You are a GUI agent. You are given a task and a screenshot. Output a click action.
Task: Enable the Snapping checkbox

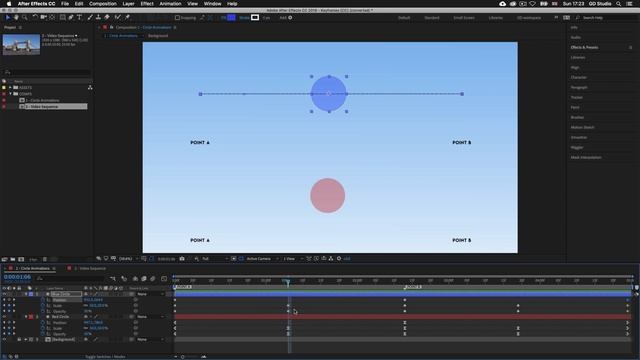[x=177, y=18]
